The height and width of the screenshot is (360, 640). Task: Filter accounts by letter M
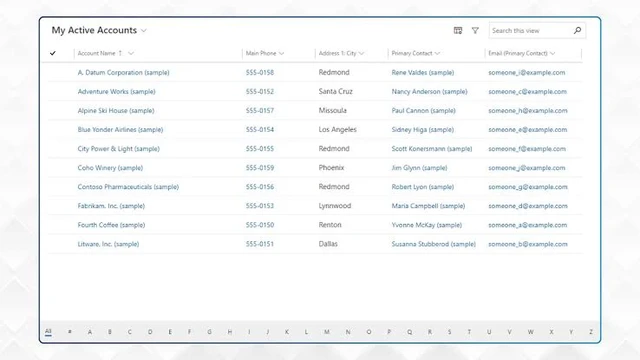327,332
